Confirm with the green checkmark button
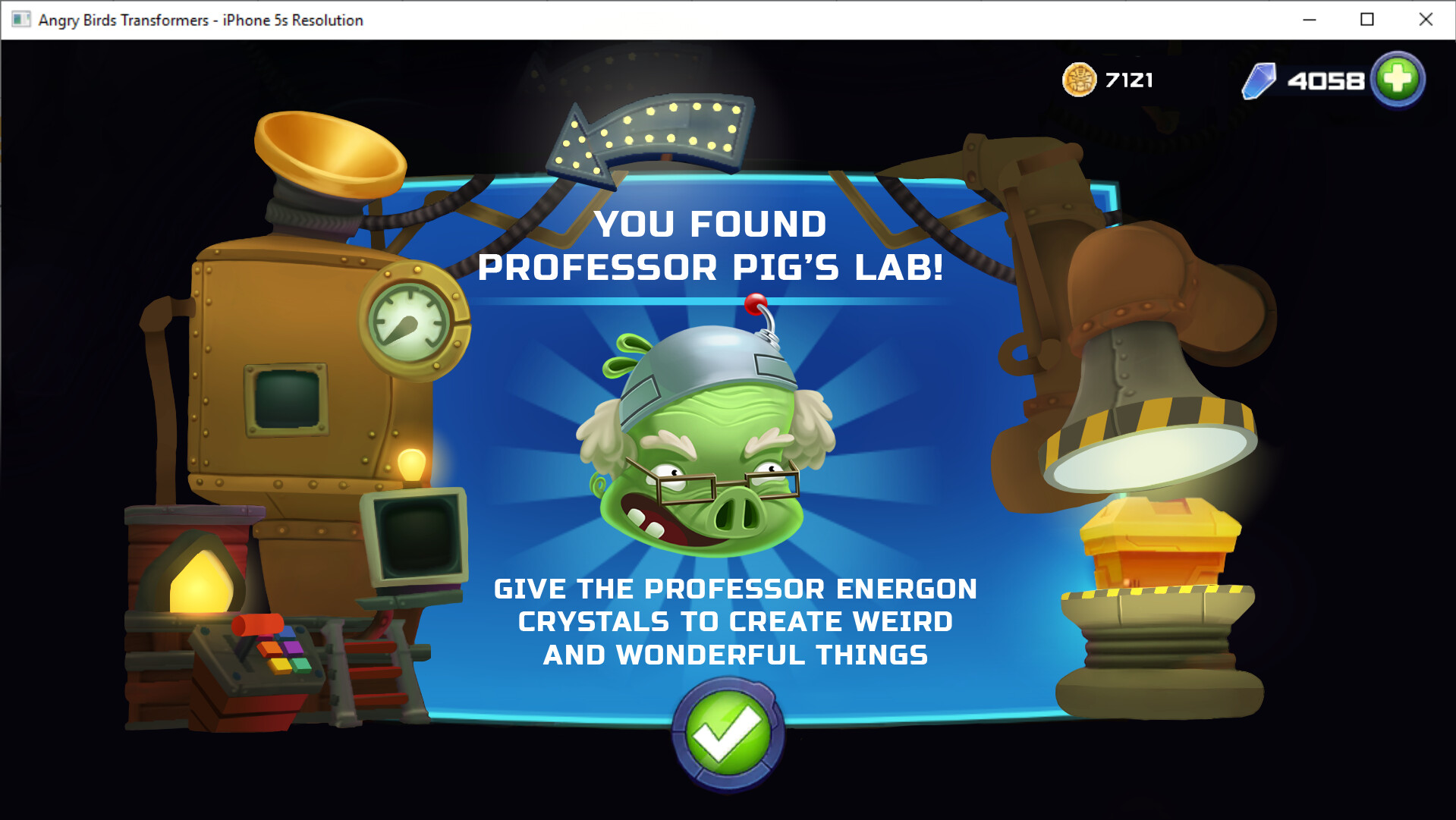The width and height of the screenshot is (1456, 820). point(728,734)
